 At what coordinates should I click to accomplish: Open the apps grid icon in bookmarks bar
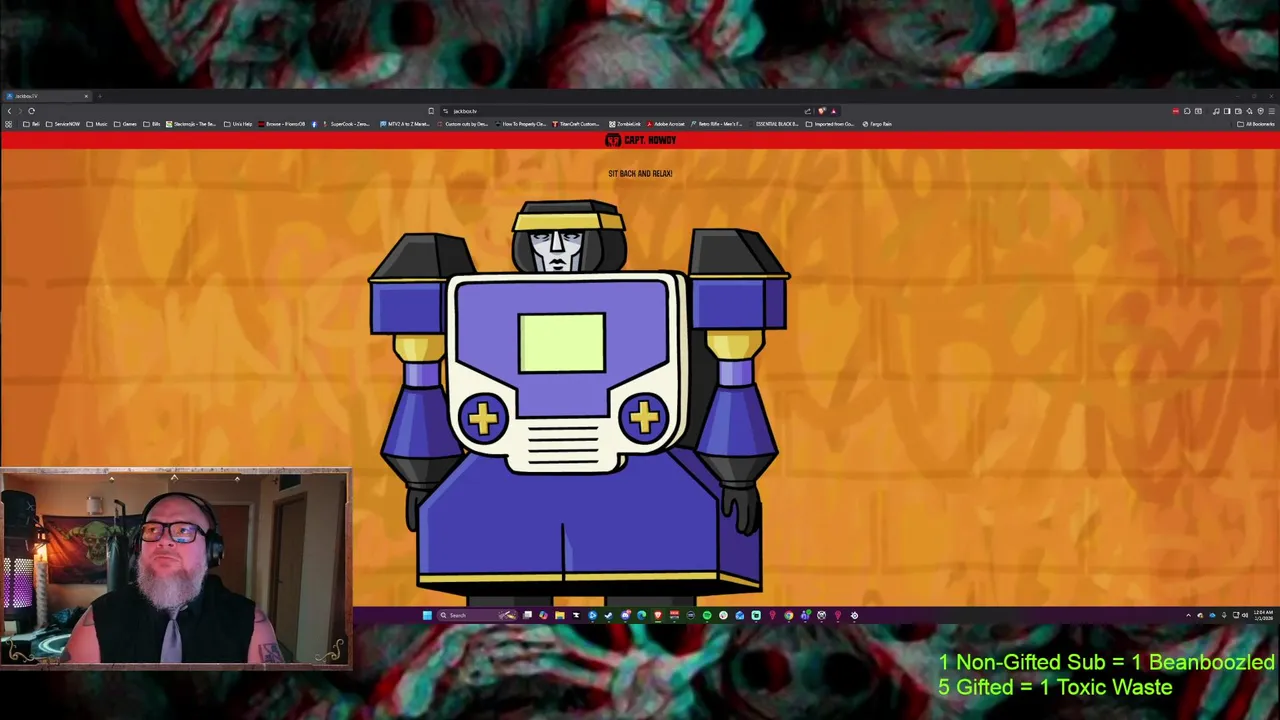click(9, 124)
